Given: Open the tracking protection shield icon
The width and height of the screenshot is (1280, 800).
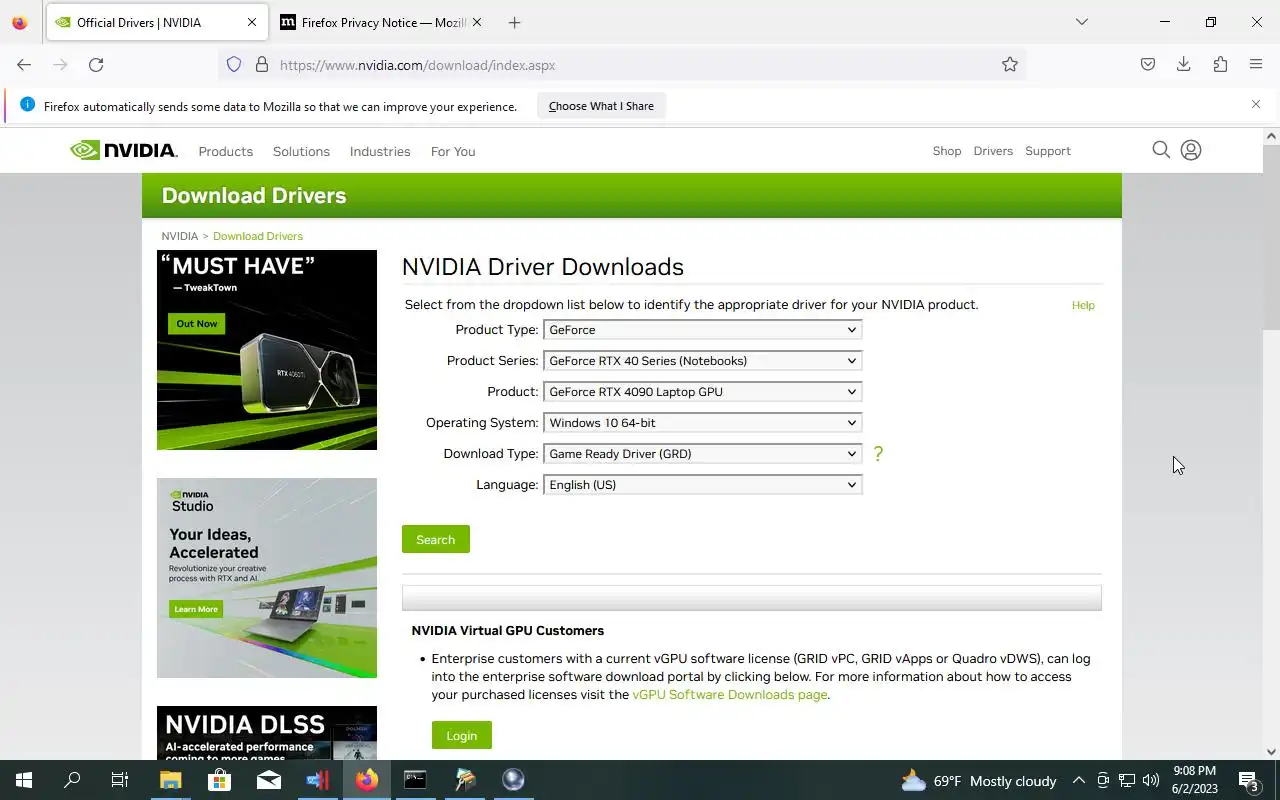Looking at the screenshot, I should tap(234, 65).
